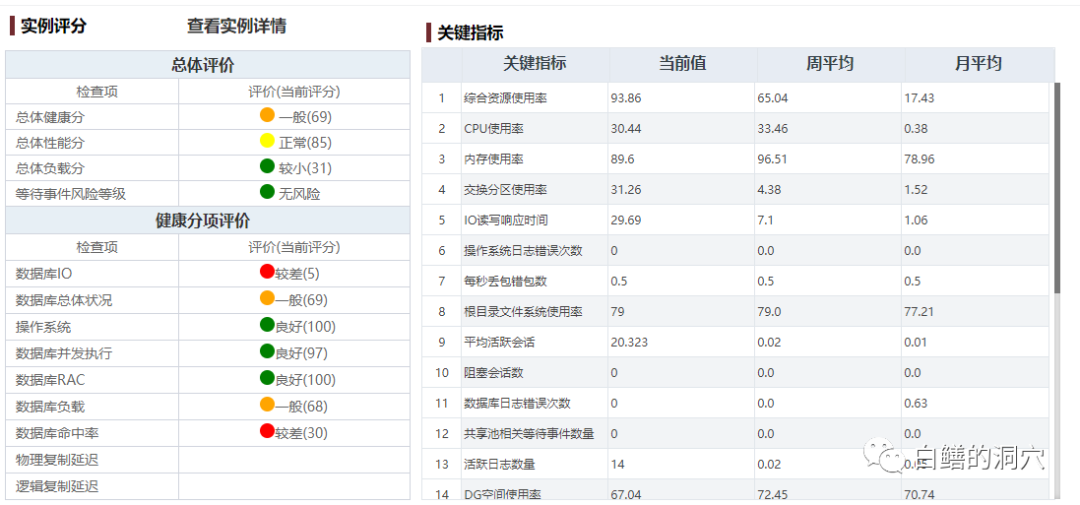
Task: Click the green status dot for 数据库RAC
Action: pos(267,378)
